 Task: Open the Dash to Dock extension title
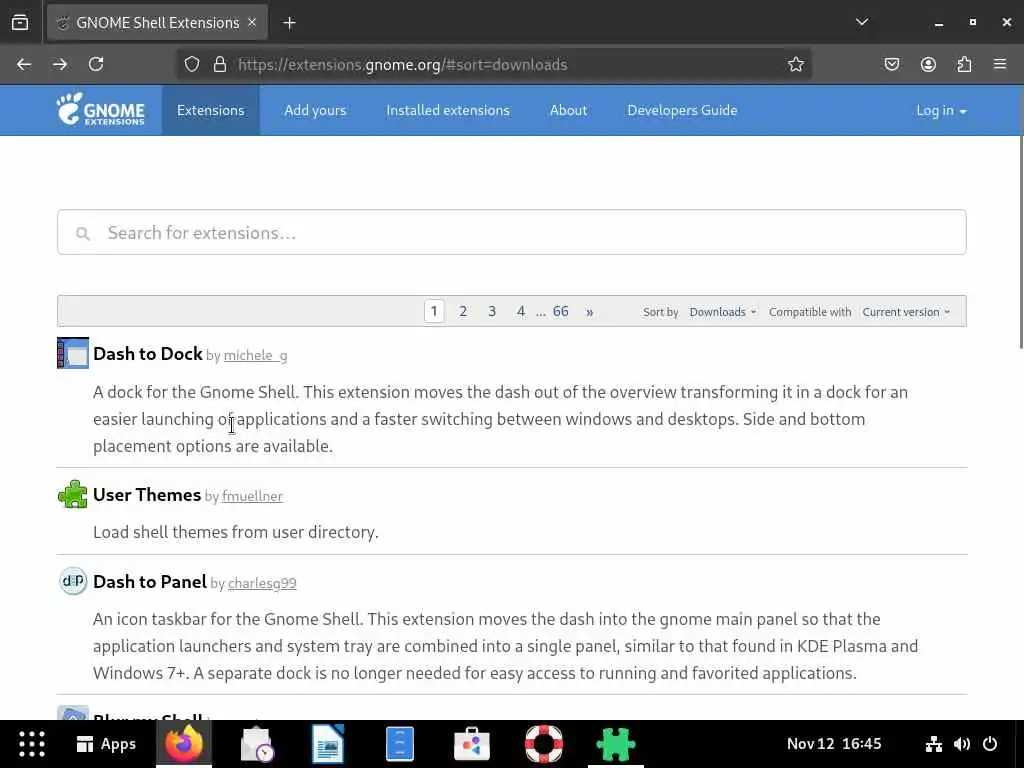pos(148,353)
